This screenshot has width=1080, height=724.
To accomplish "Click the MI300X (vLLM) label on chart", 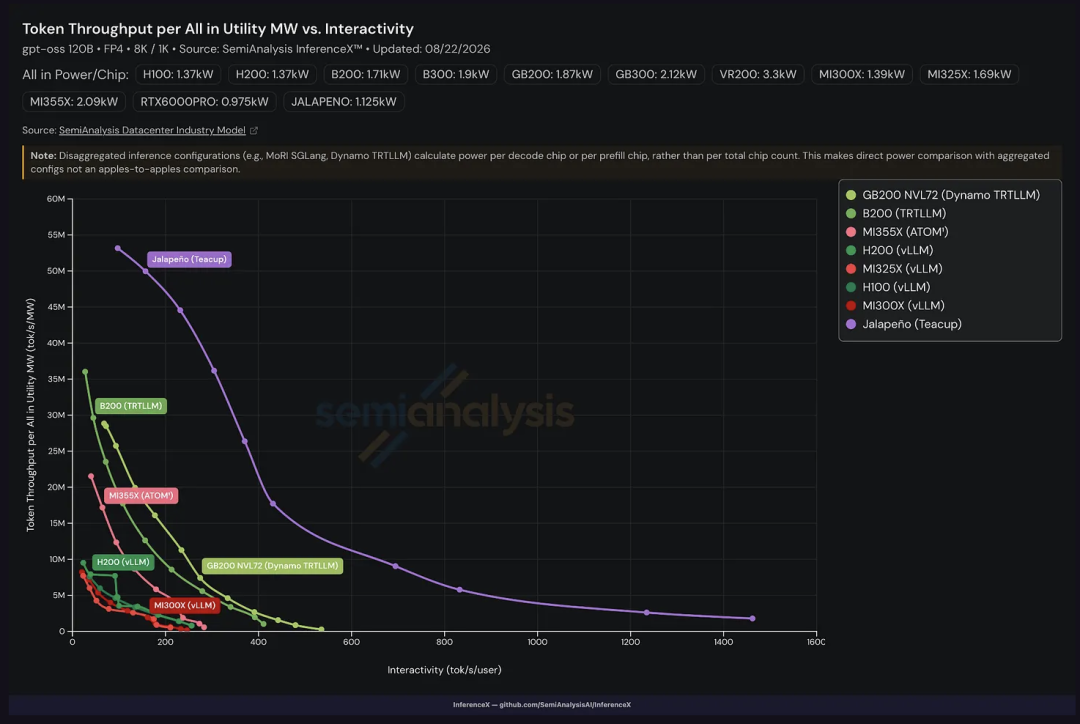I will click(185, 605).
